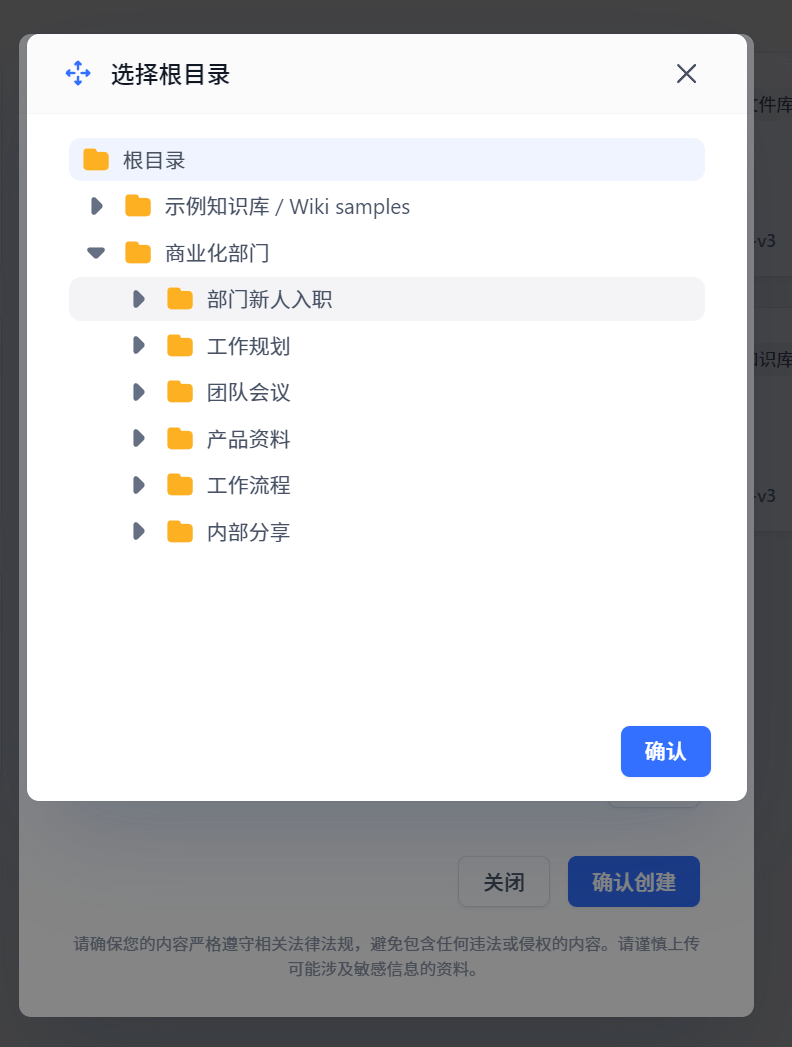Screen dimensions: 792x1047
Task: Click the 商业化部门 folder icon
Action: (x=138, y=253)
